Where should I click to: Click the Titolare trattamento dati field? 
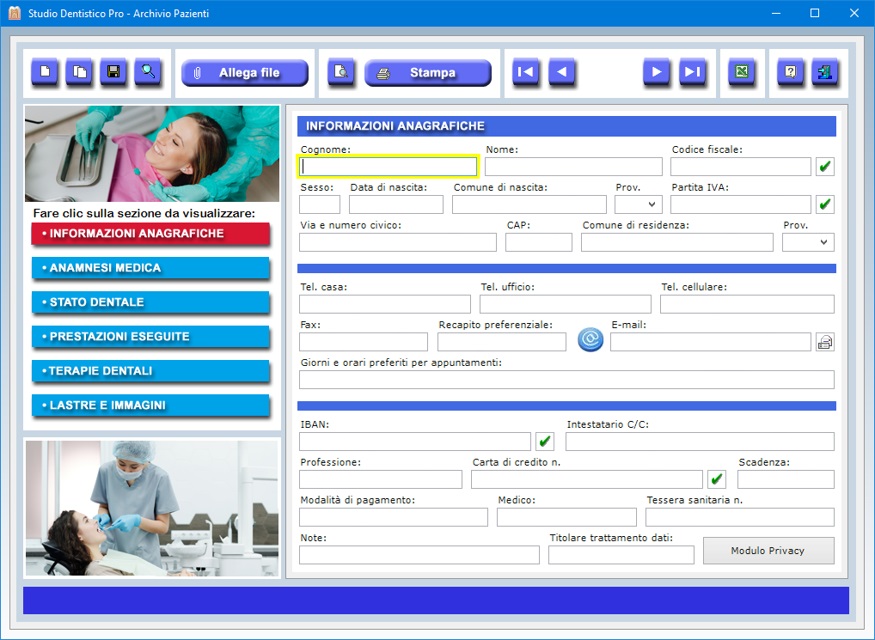621,555
